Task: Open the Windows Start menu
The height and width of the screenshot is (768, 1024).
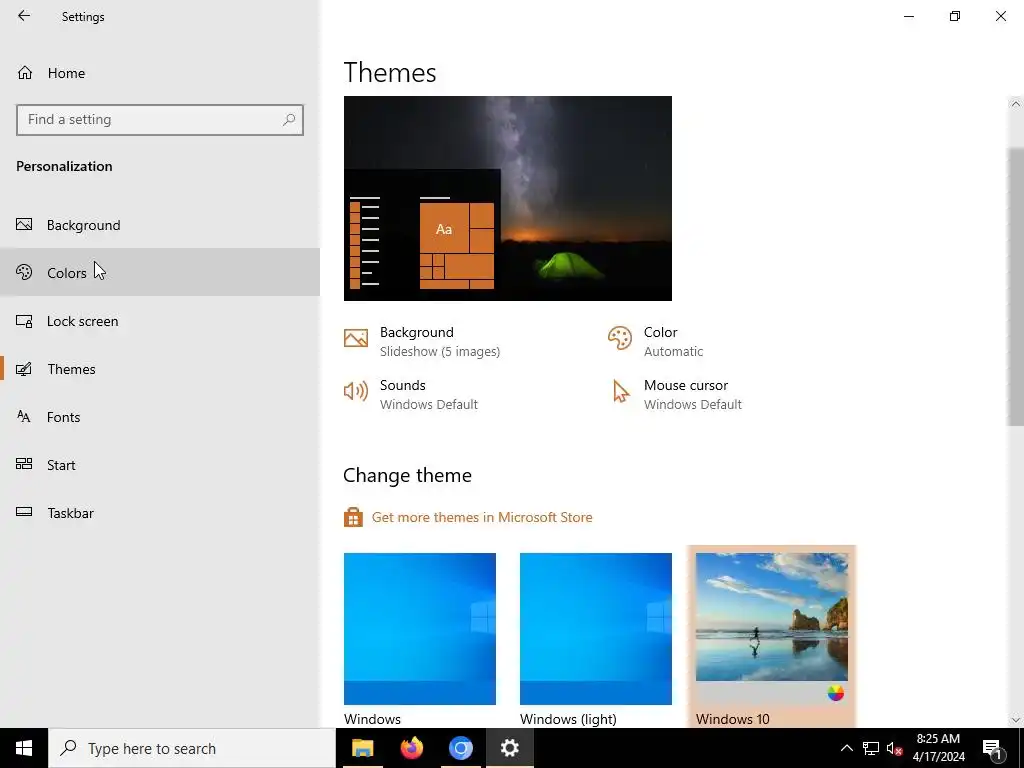Action: point(24,748)
